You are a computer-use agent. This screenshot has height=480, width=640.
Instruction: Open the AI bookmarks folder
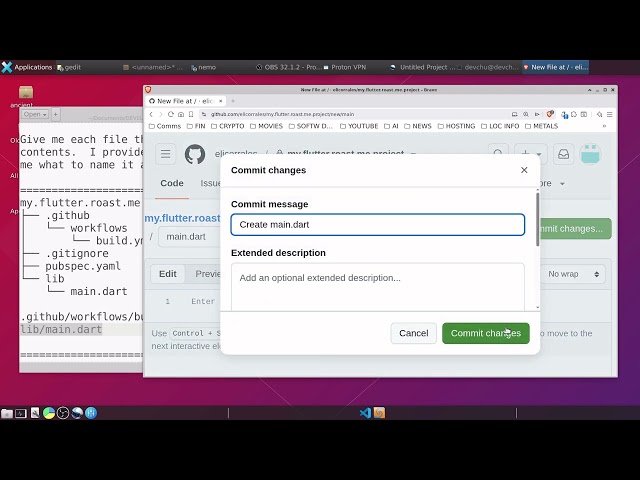391,126
